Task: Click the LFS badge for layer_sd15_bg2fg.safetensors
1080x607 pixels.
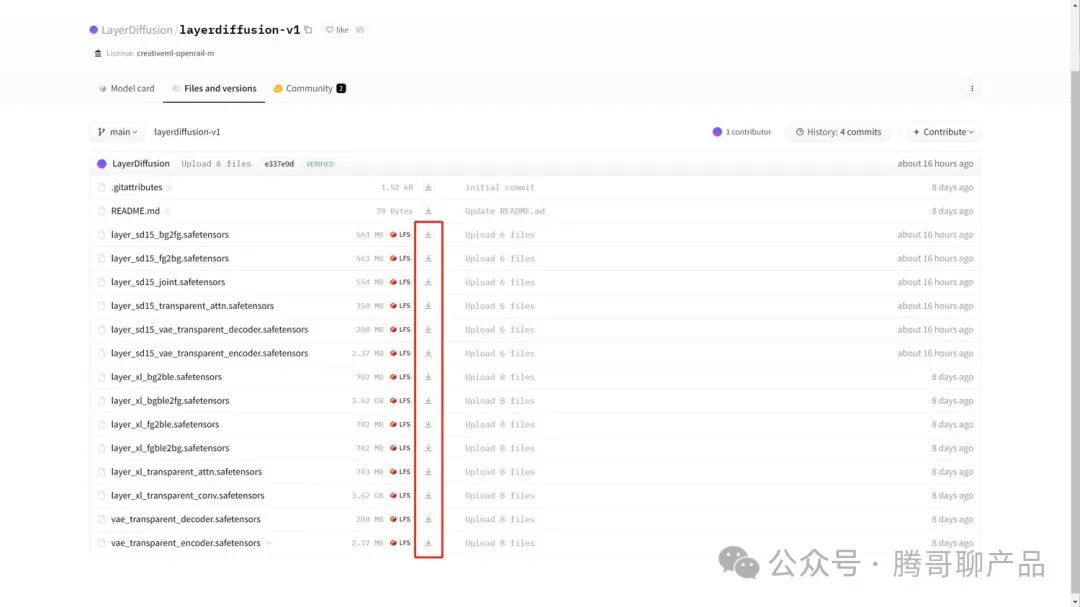Action: coord(400,235)
